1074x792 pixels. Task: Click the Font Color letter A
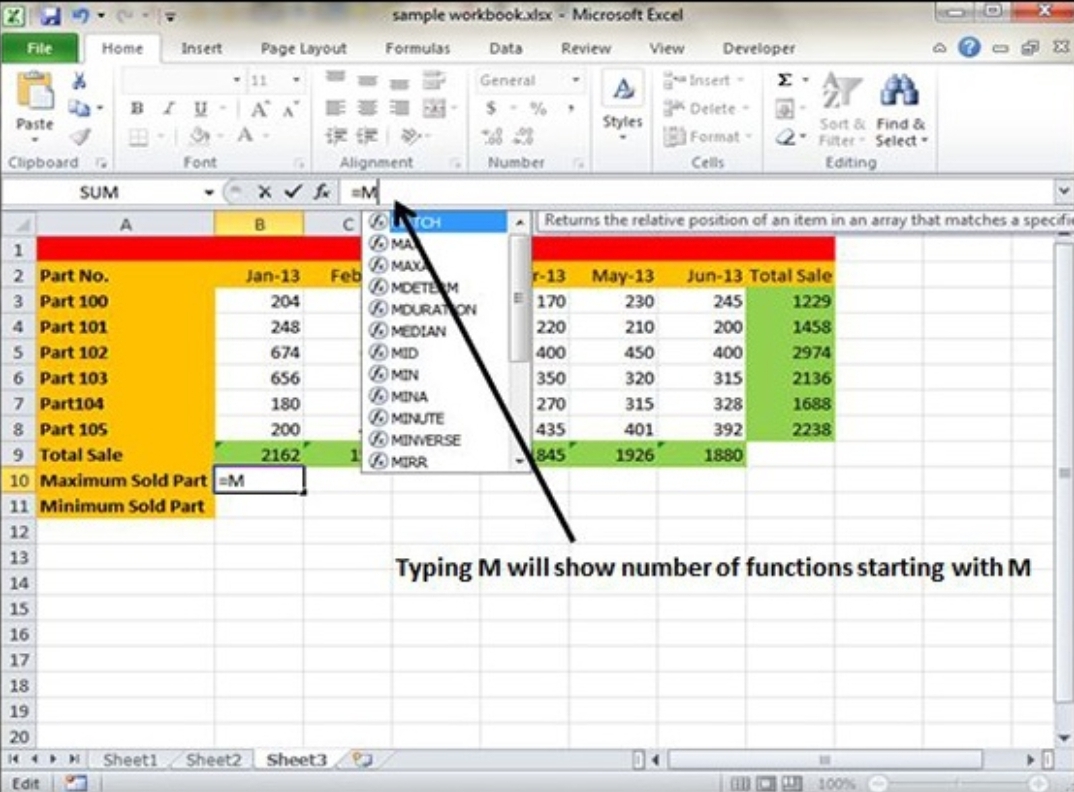pyautogui.click(x=245, y=135)
